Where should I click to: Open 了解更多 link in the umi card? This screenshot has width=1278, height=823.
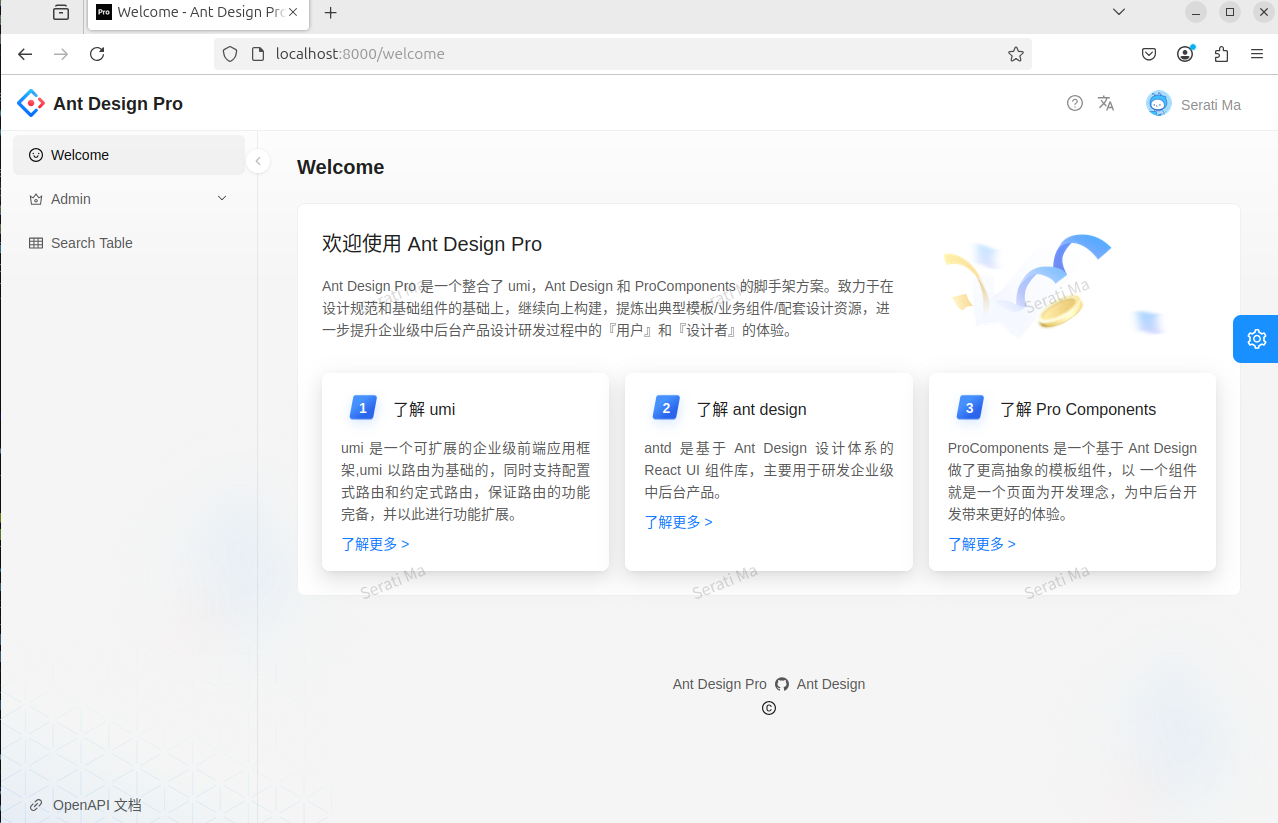(x=375, y=544)
